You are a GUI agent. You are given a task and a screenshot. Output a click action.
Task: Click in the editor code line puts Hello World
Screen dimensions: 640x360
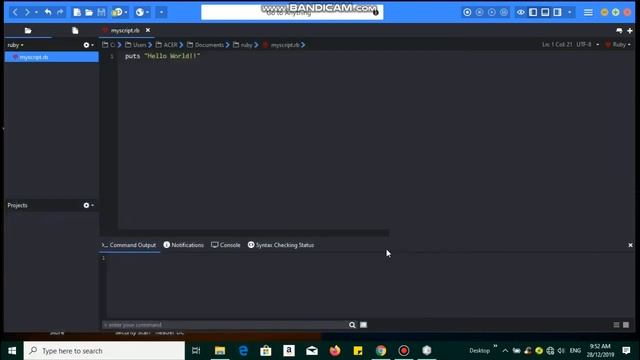pyautogui.click(x=162, y=56)
